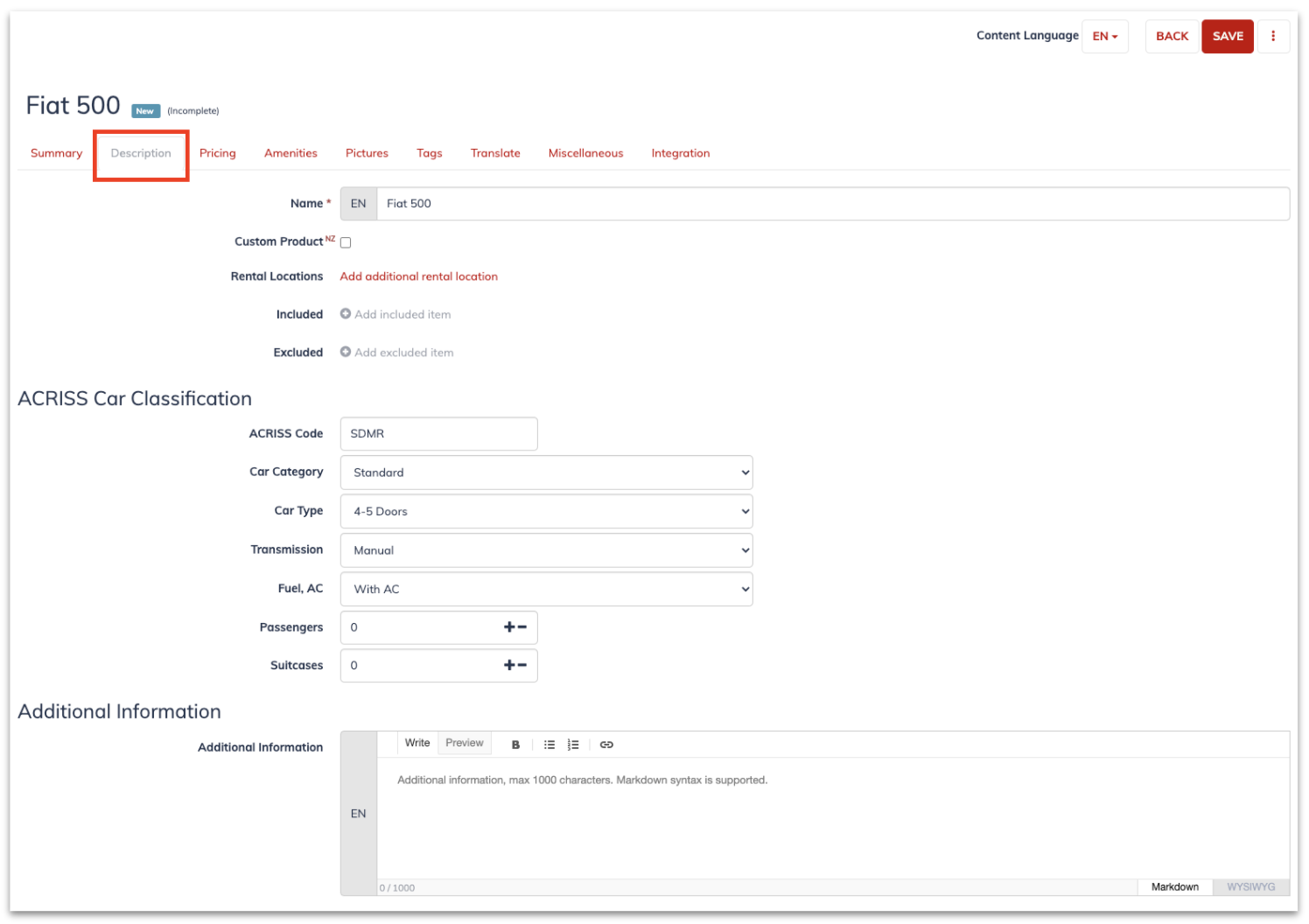The width and height of the screenshot is (1309, 924).
Task: Increase the Passengers count with plus
Action: click(x=509, y=626)
